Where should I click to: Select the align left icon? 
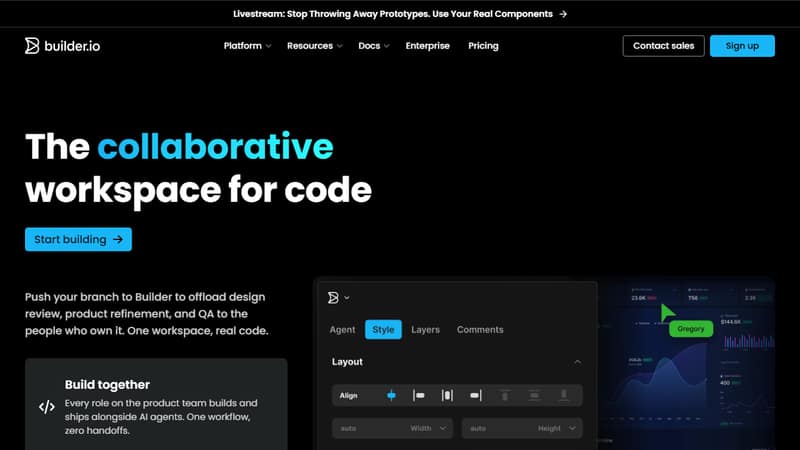(x=419, y=395)
